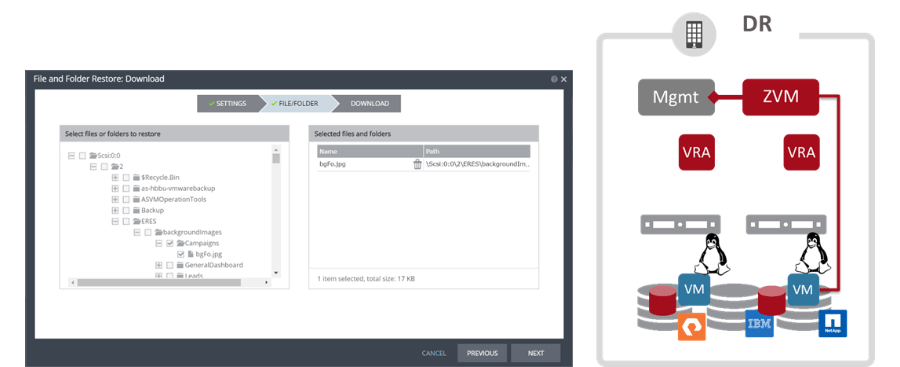Click the IBM logo icon in diagram
This screenshot has height=367, width=900.
pyautogui.click(x=759, y=324)
